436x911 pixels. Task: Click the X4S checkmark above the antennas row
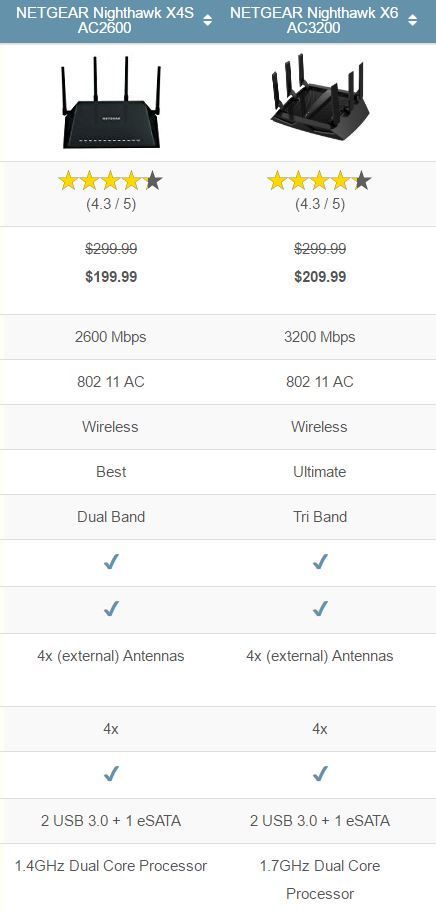coord(110,609)
